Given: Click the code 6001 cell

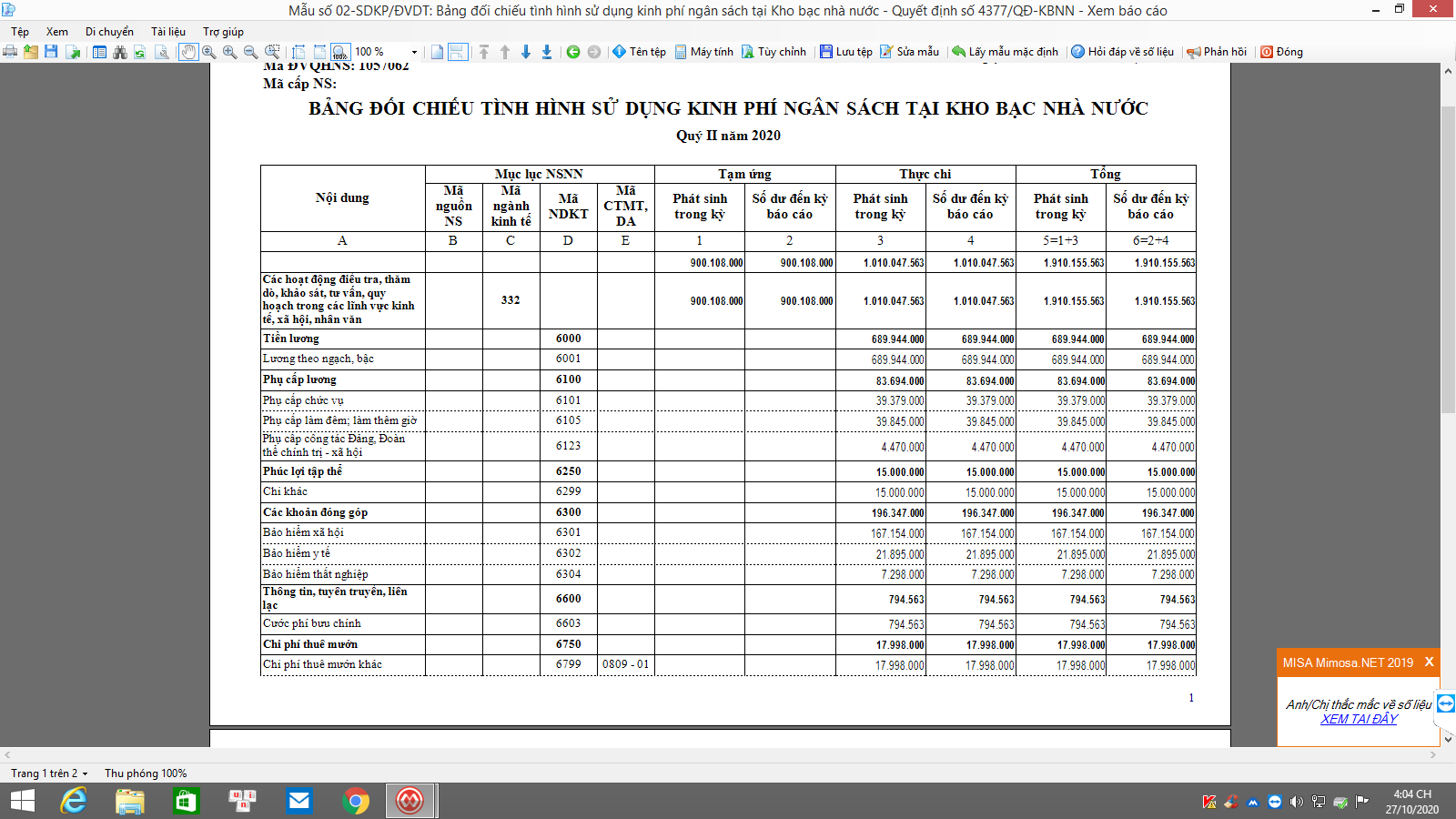Looking at the screenshot, I should click(x=568, y=359).
